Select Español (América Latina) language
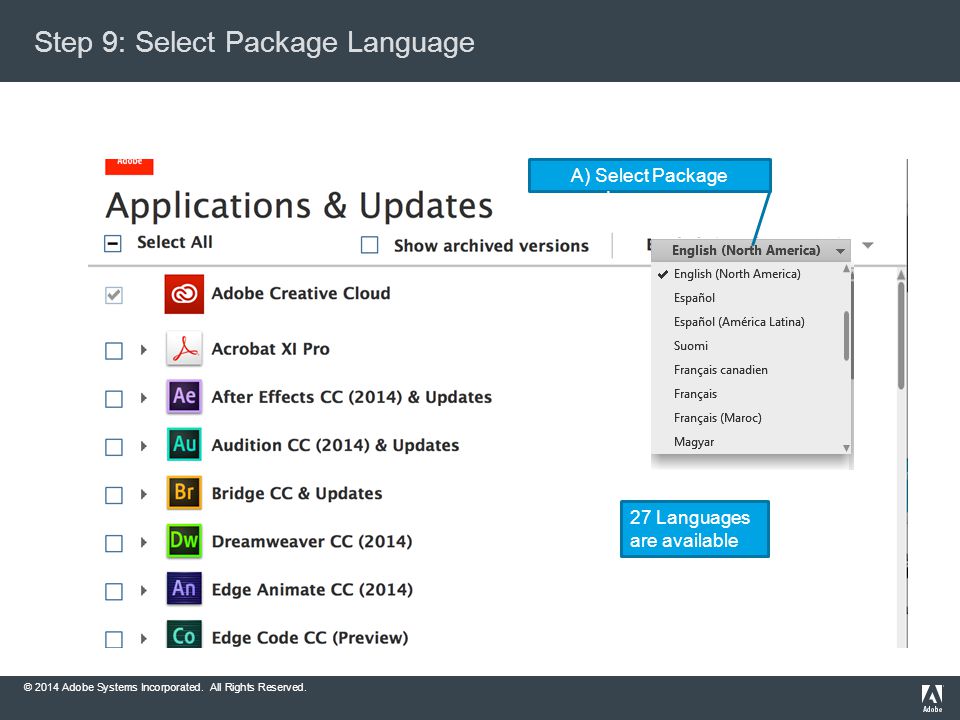 [x=739, y=321]
